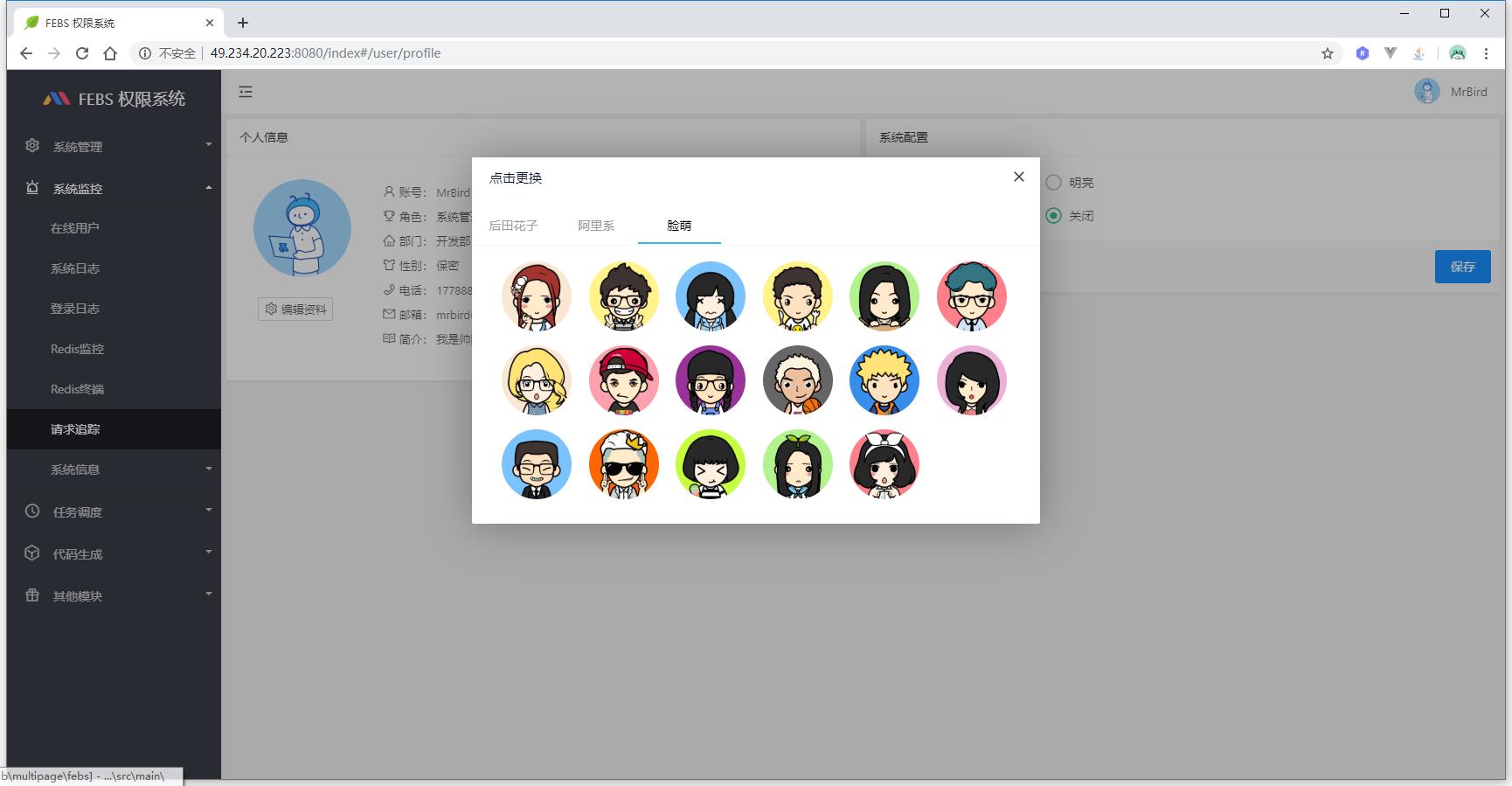Viewport: 1512px width, 786px height.
Task: Click the 不安全 site info icon
Action: 145,53
